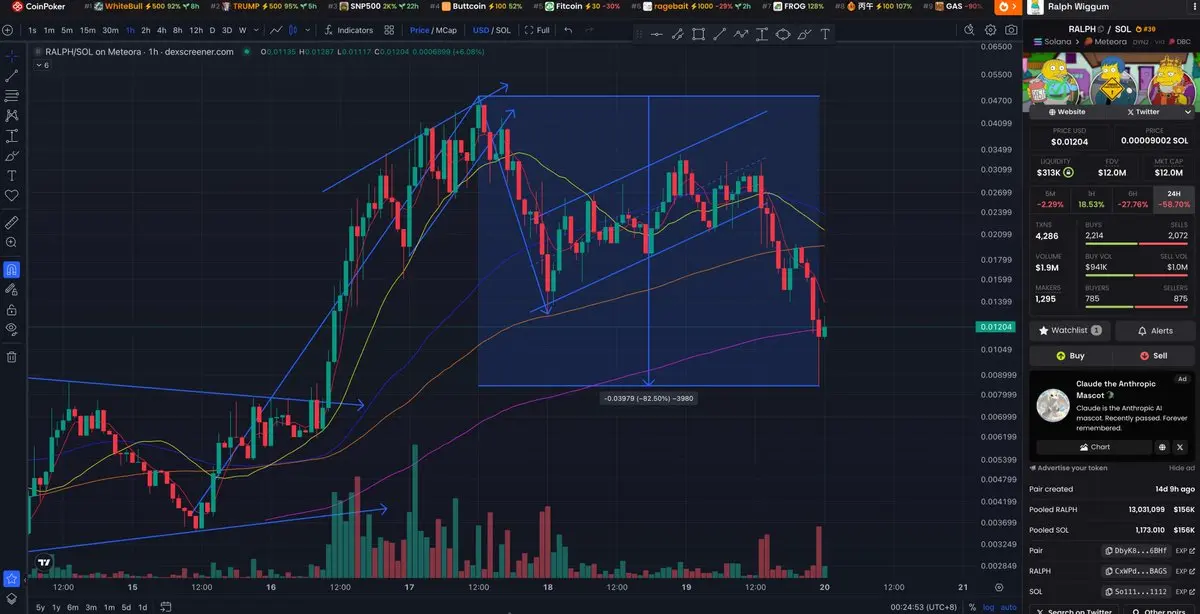This screenshot has width=1200, height=614.
Task: Select the text annotation tool in sidebar
Action: point(11,176)
